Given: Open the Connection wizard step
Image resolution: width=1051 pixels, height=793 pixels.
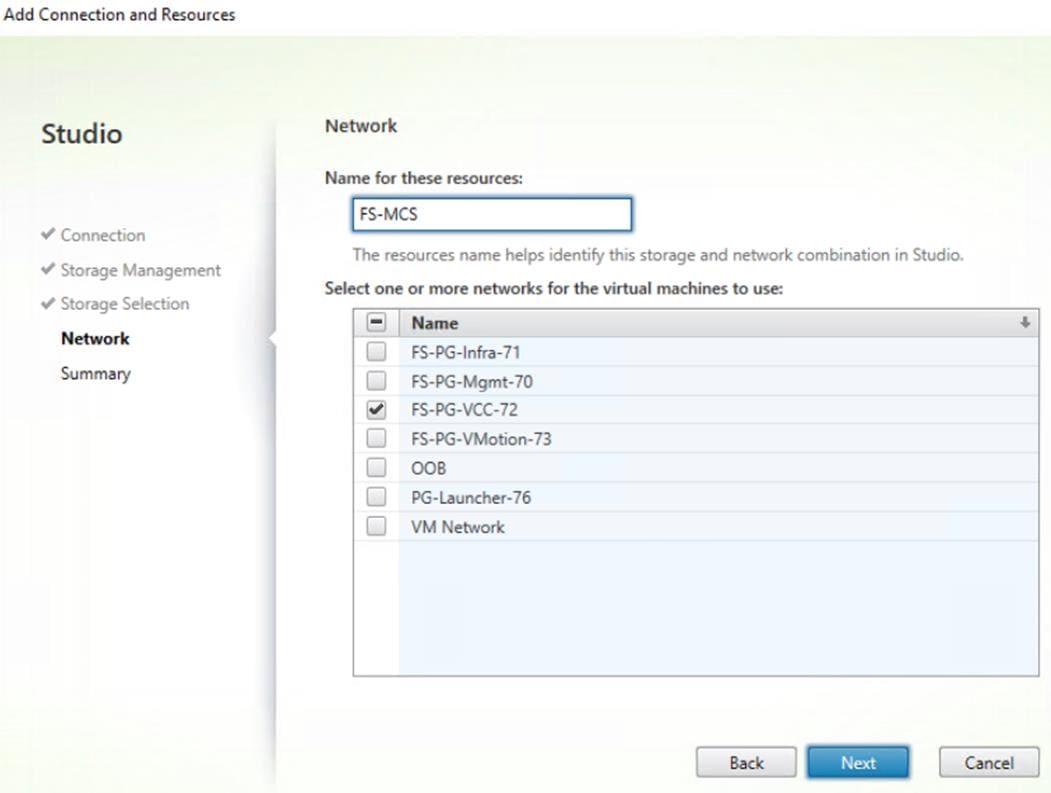Looking at the screenshot, I should click(103, 235).
